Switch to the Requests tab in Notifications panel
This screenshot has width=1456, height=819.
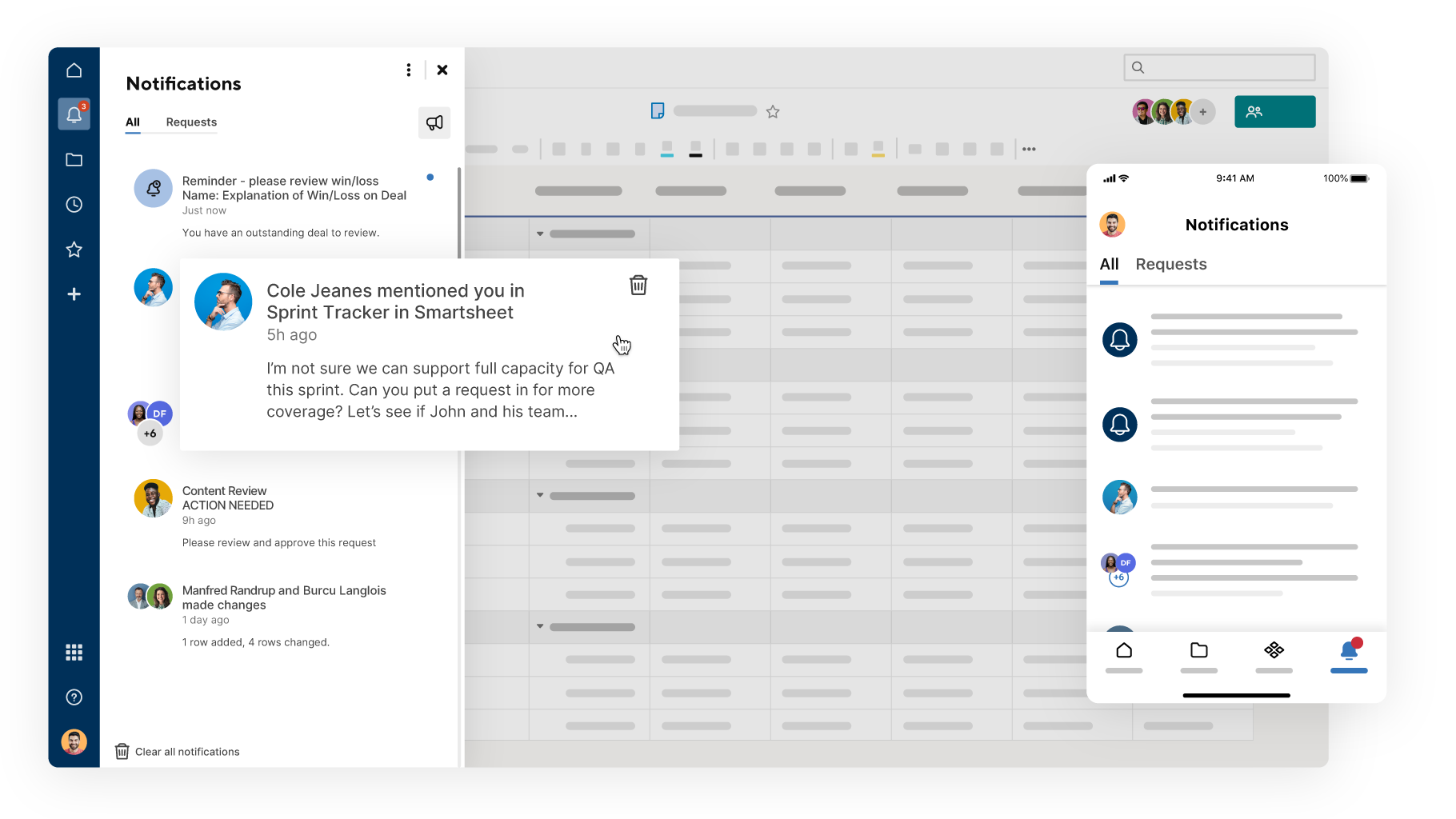tap(191, 122)
